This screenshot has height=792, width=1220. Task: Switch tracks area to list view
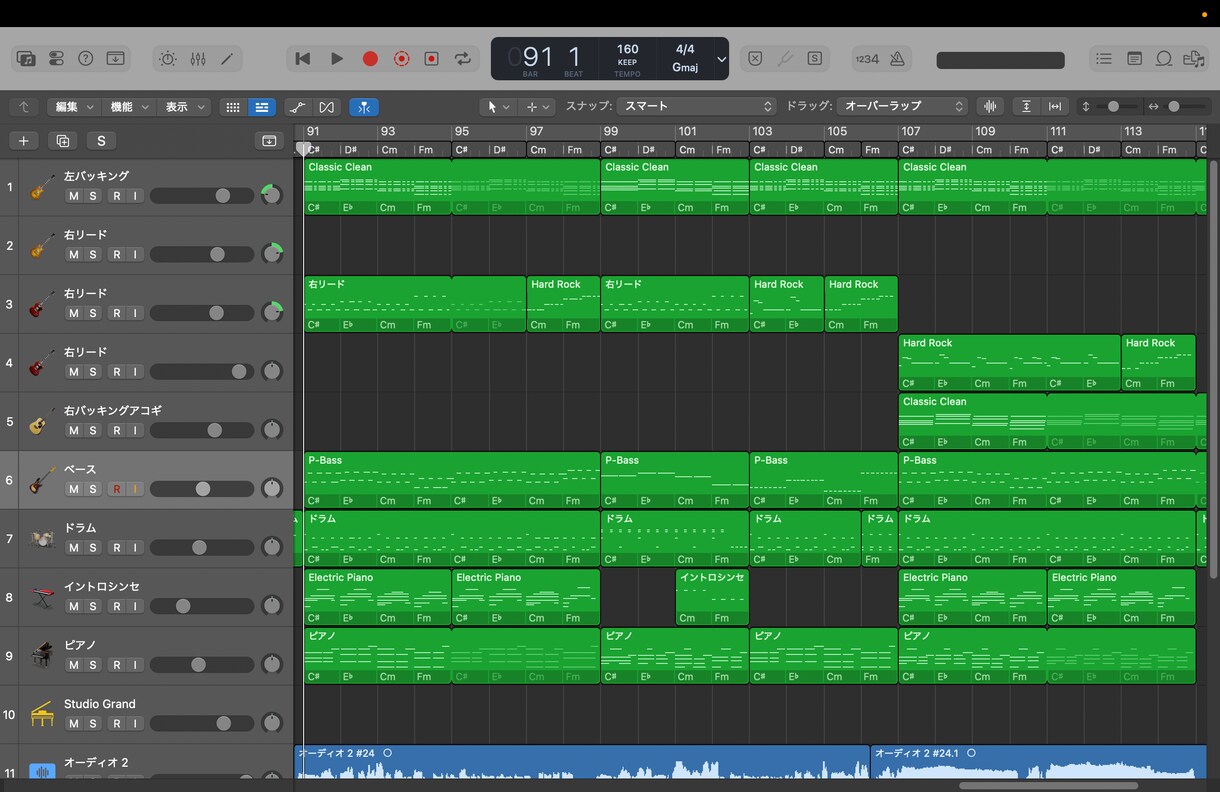tap(262, 107)
